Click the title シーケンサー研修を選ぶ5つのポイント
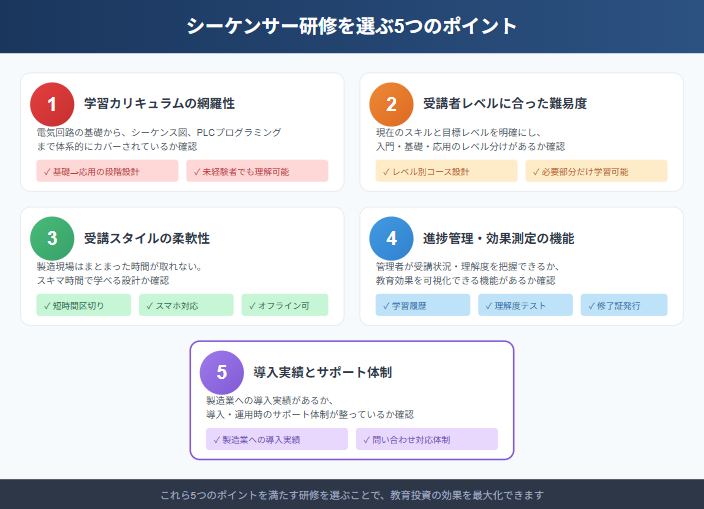704x509 pixels. [352, 26]
